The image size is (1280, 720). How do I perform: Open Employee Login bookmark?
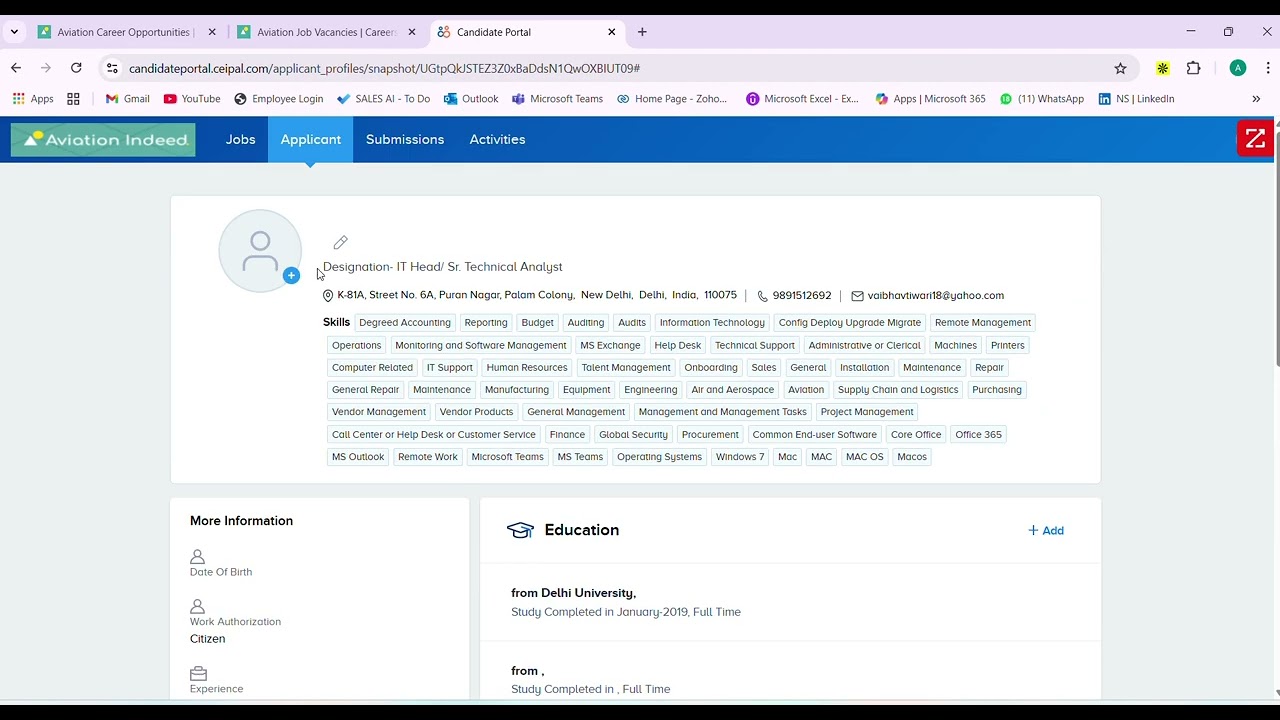coord(278,99)
